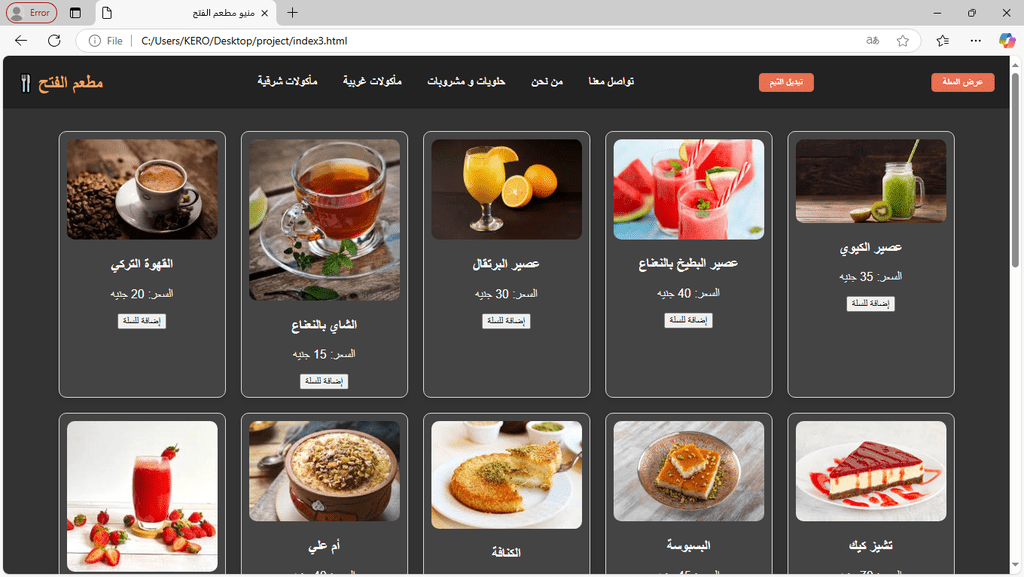
Task: Reload the page with the refresh icon
Action: click(x=54, y=40)
